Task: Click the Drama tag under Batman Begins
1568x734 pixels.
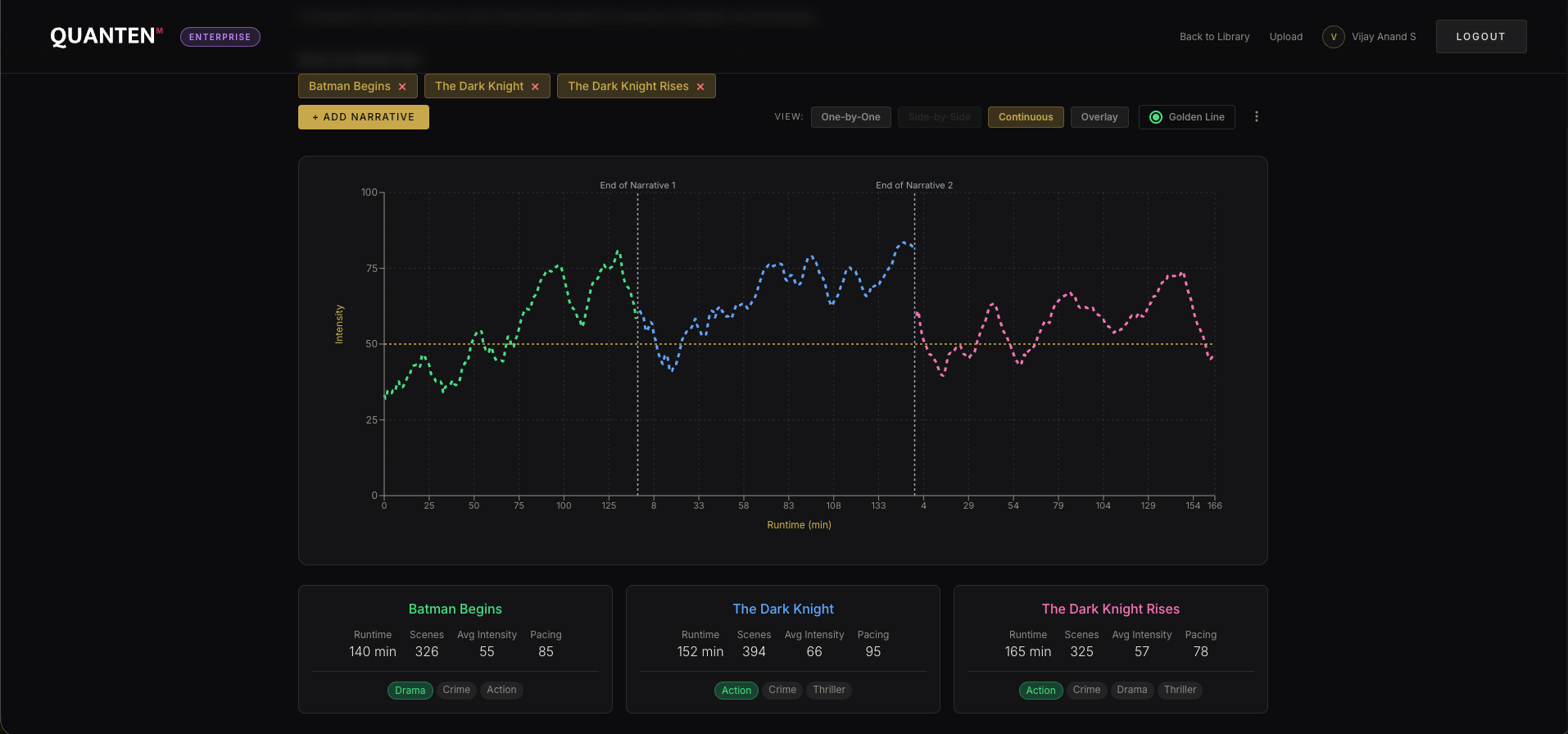Action: tap(410, 691)
